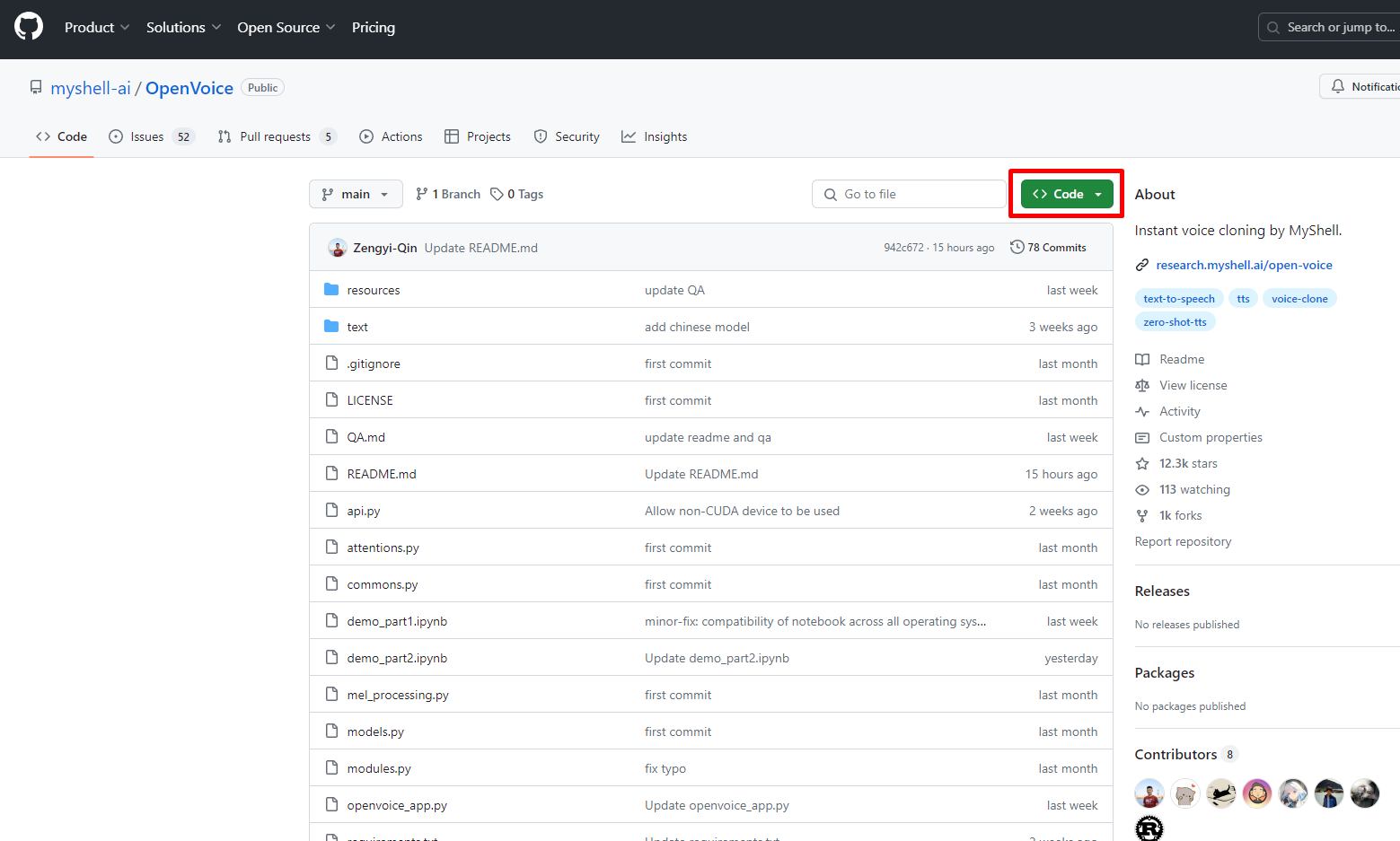View the Insights tab
1400x841 pixels.
(655, 136)
